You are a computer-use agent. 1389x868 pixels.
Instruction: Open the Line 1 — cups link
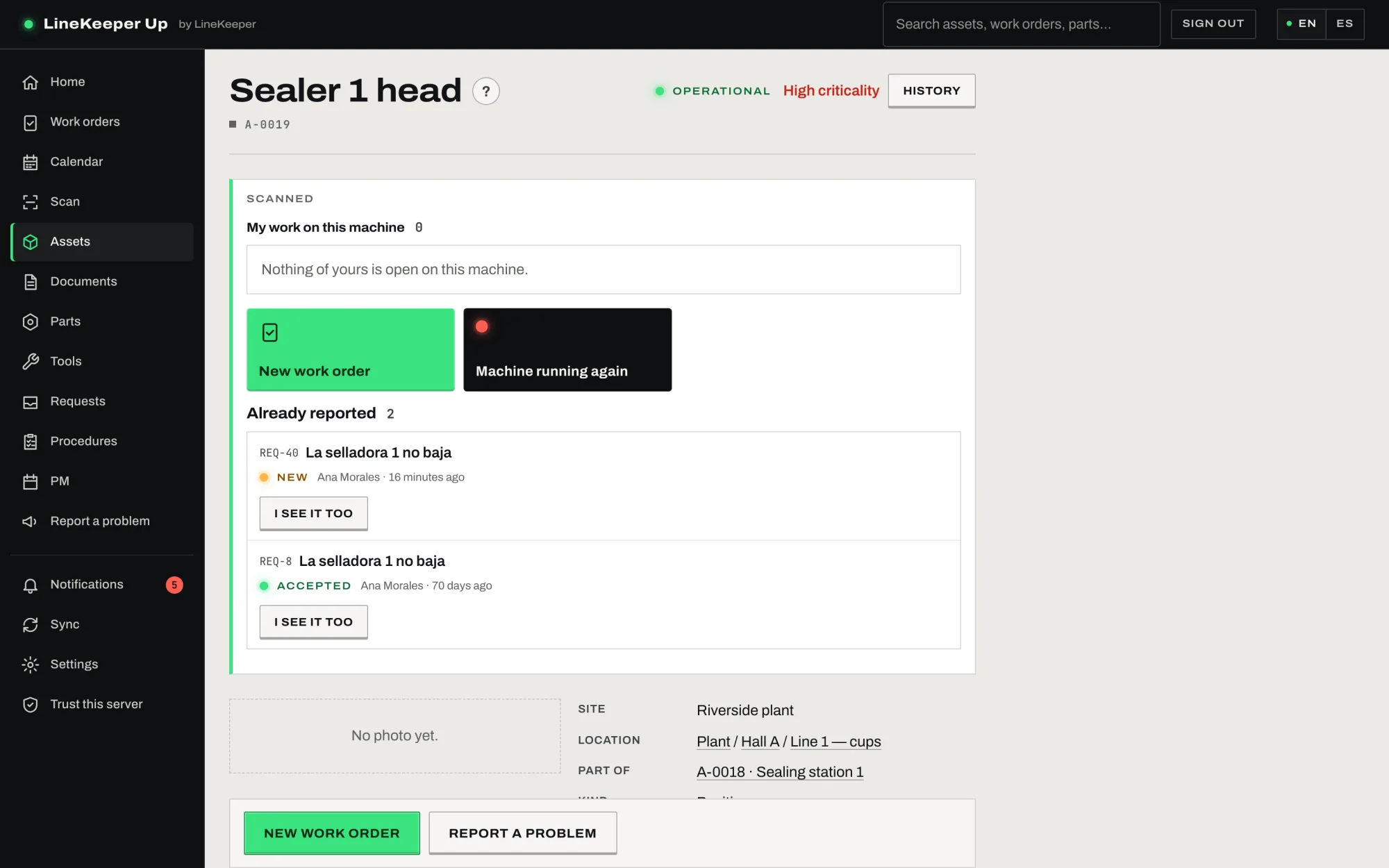(835, 742)
